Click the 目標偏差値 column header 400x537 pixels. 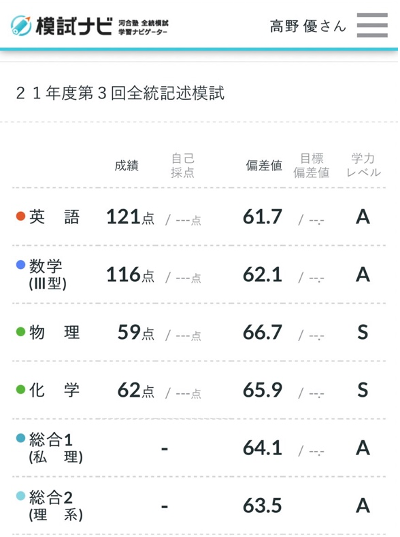coord(311,165)
